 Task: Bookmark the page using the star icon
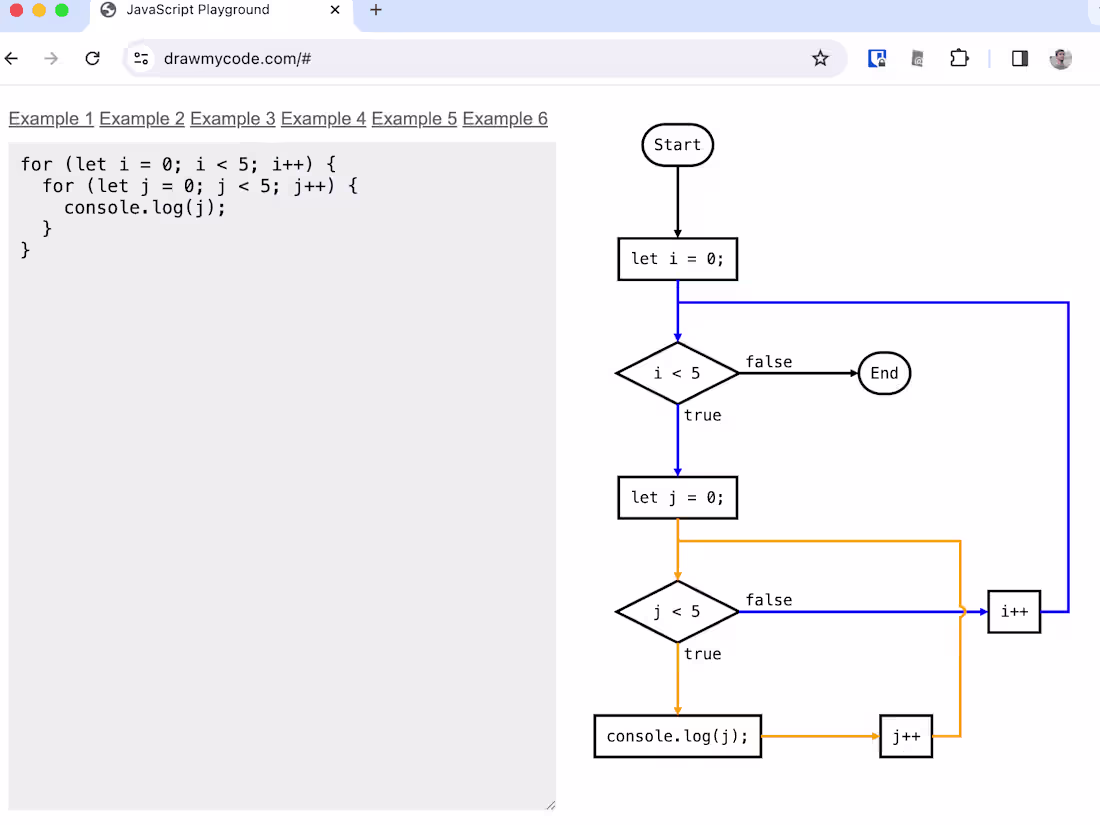click(820, 58)
